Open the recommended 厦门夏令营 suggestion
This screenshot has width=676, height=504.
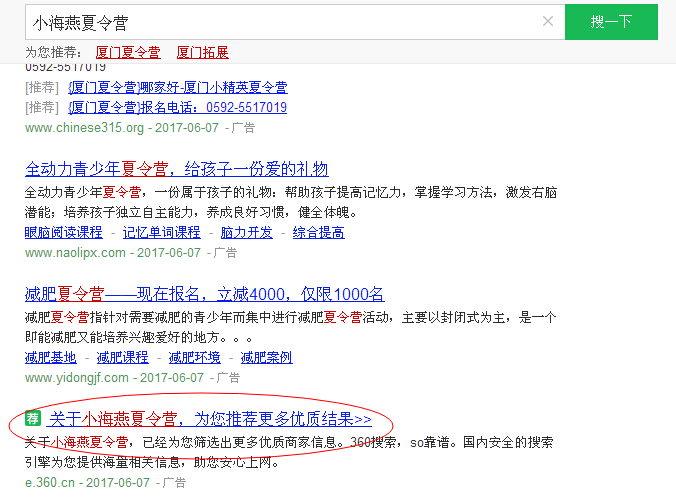(x=128, y=53)
